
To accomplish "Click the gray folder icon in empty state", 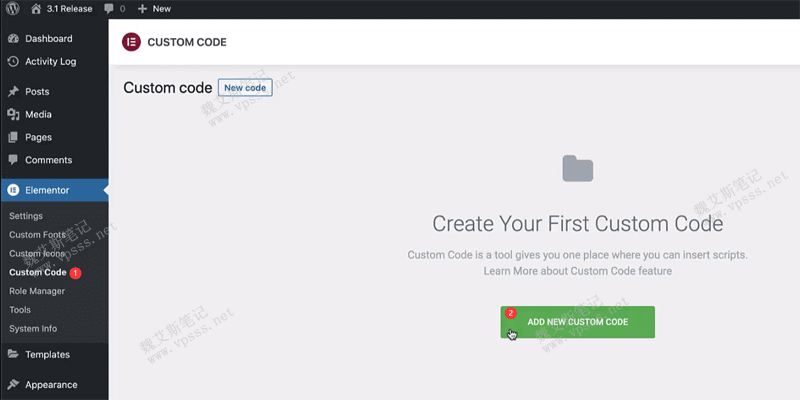I will tap(577, 169).
